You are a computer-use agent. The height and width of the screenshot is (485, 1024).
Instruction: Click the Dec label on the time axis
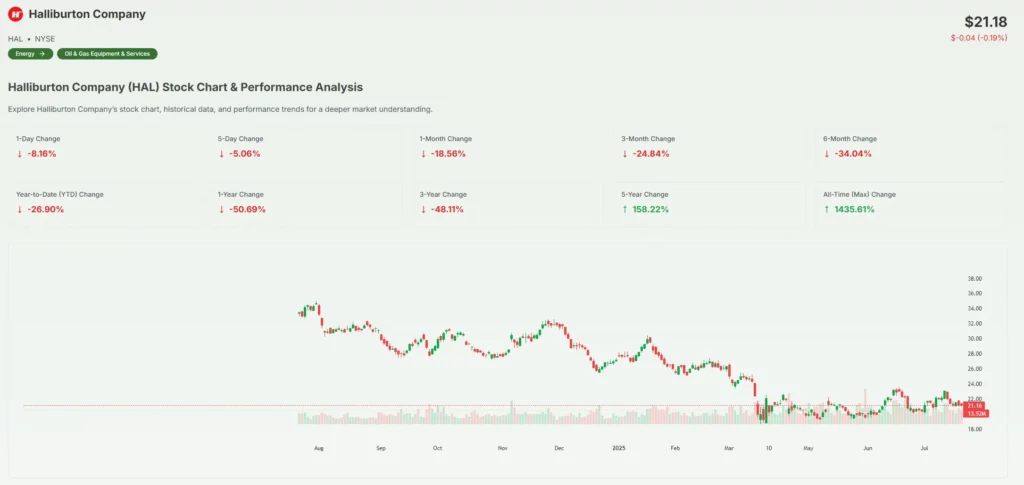(559, 449)
